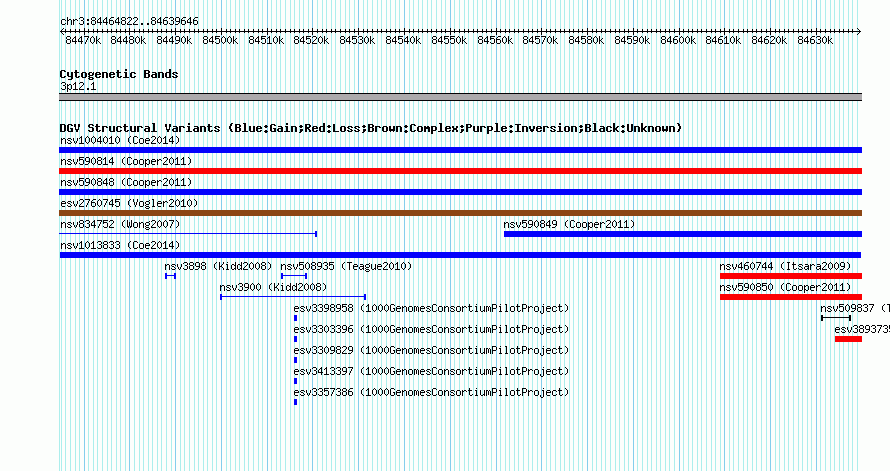
Task: Open the nsv3900 (Kidd2008) label
Action: [x=274, y=287]
